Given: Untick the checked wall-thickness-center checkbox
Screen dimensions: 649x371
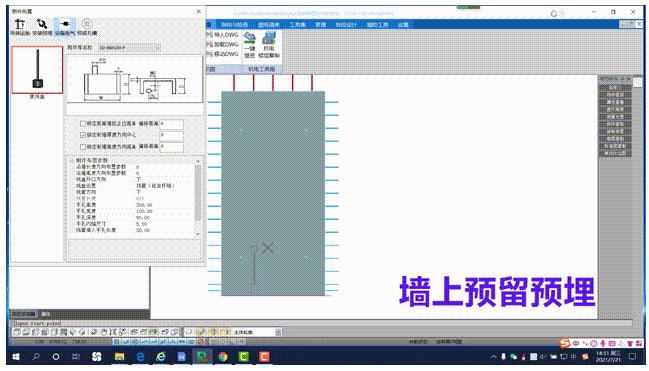Looking at the screenshot, I should 83,135.
